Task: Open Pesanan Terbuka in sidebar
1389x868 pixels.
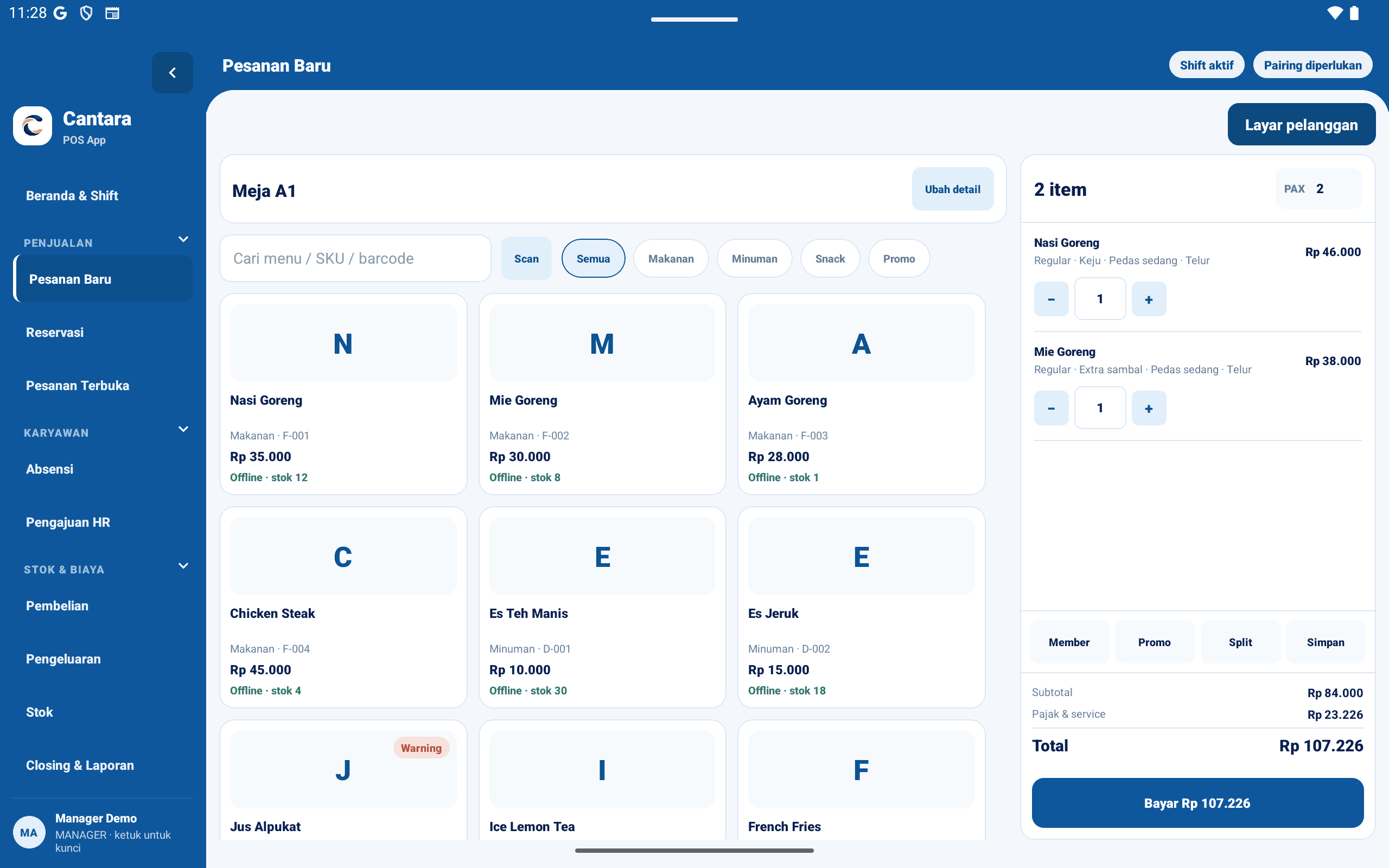Action: 103,386
